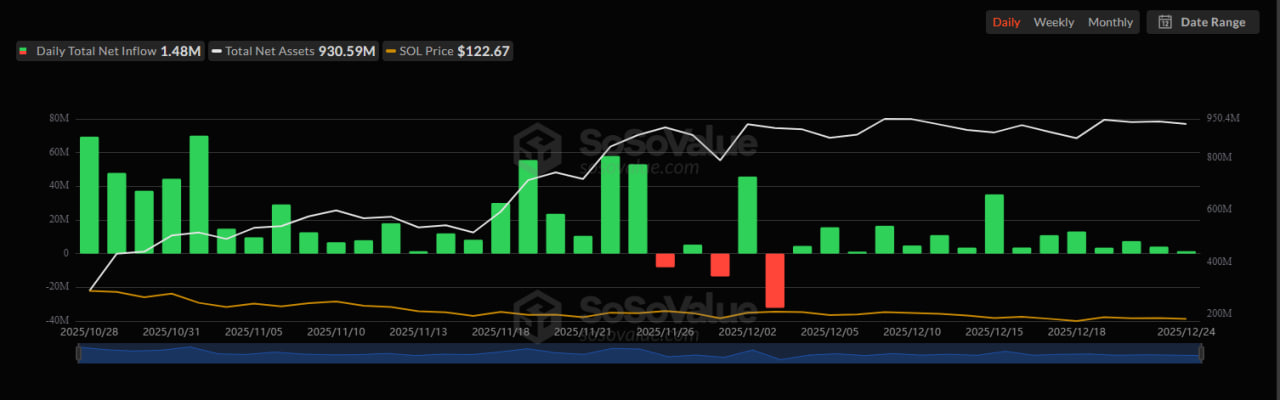Click the last small green bar at 2025/12/24
1280x400 pixels.
1186,252
